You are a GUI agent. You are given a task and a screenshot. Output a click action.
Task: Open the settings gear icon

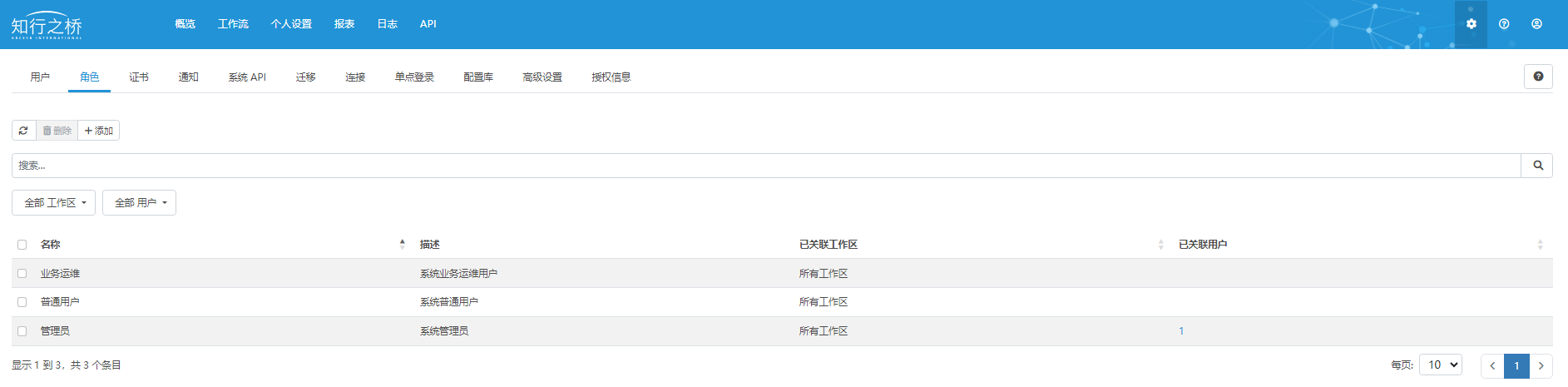pyautogui.click(x=1471, y=24)
